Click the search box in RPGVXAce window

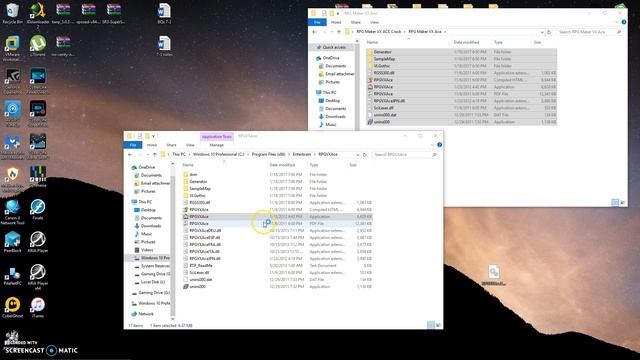pyautogui.click(x=405, y=155)
